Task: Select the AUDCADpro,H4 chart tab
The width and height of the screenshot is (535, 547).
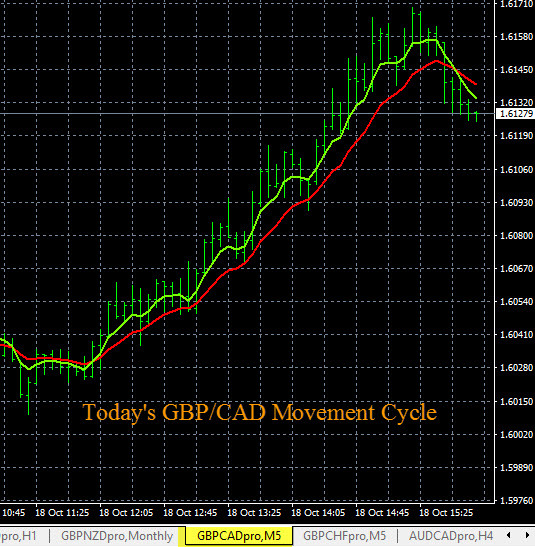Action: point(451,536)
